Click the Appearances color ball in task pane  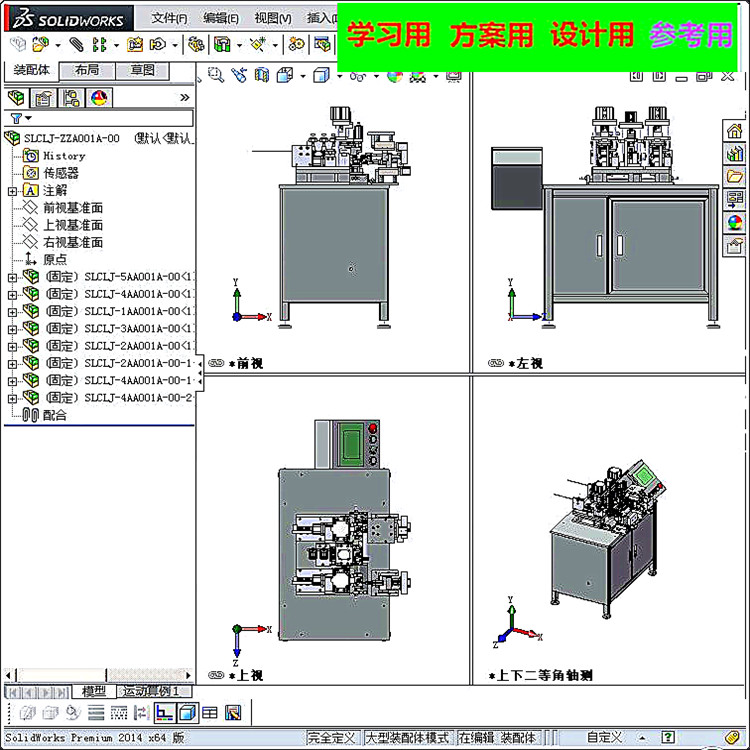[734, 222]
